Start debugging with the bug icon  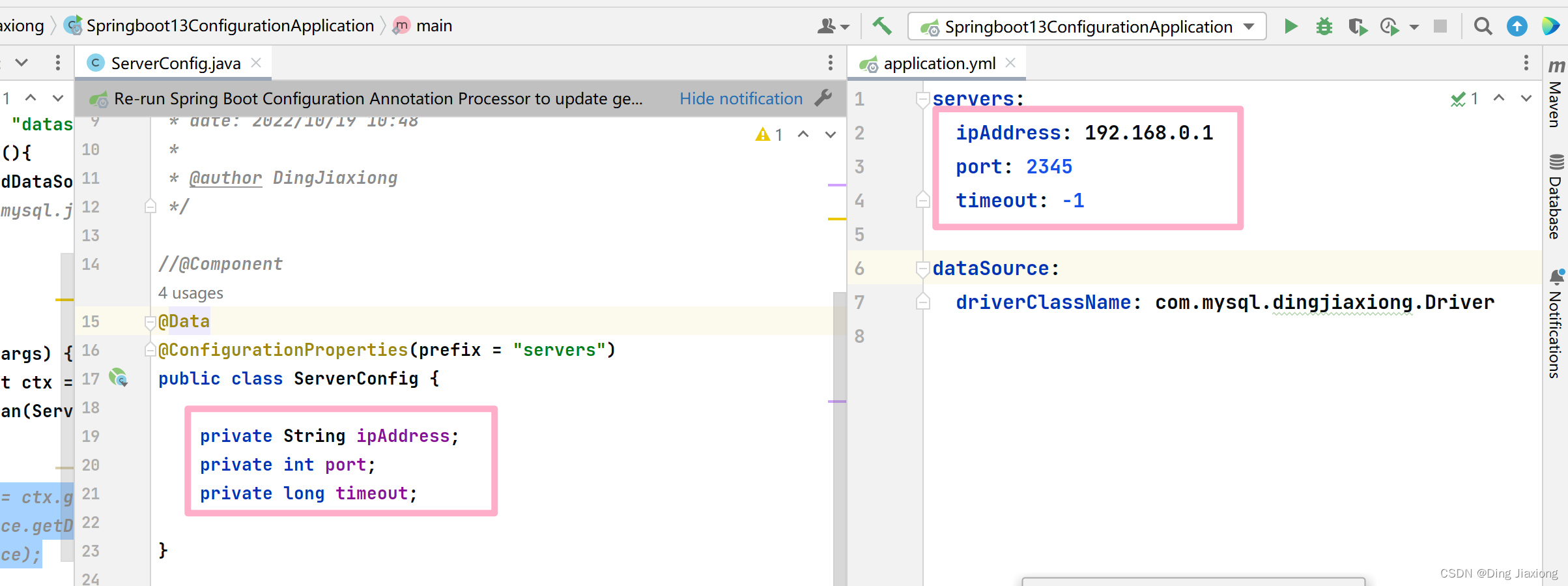tap(1324, 27)
